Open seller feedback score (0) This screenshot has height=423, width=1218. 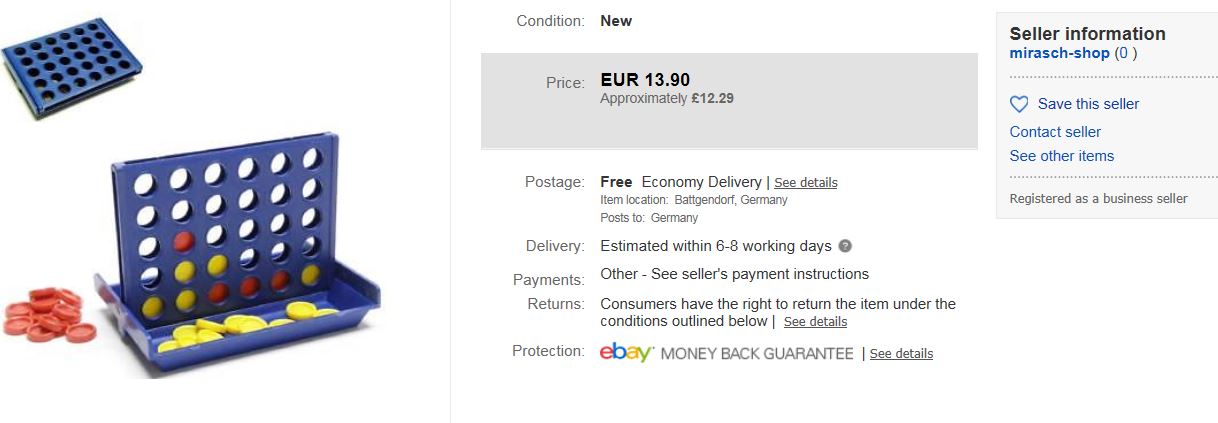coord(1126,53)
